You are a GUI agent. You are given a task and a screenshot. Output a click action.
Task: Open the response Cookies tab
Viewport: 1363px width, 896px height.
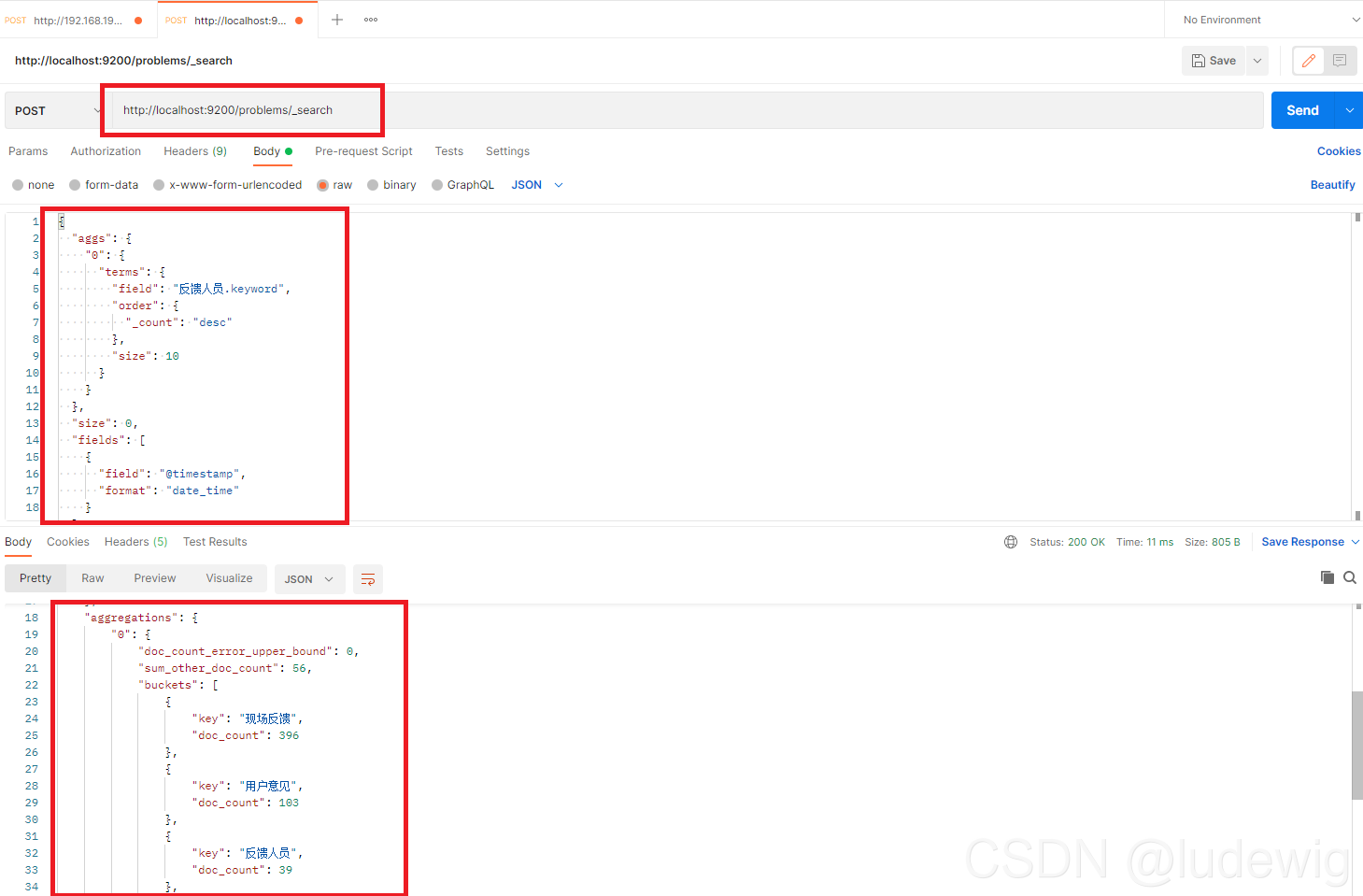point(68,542)
